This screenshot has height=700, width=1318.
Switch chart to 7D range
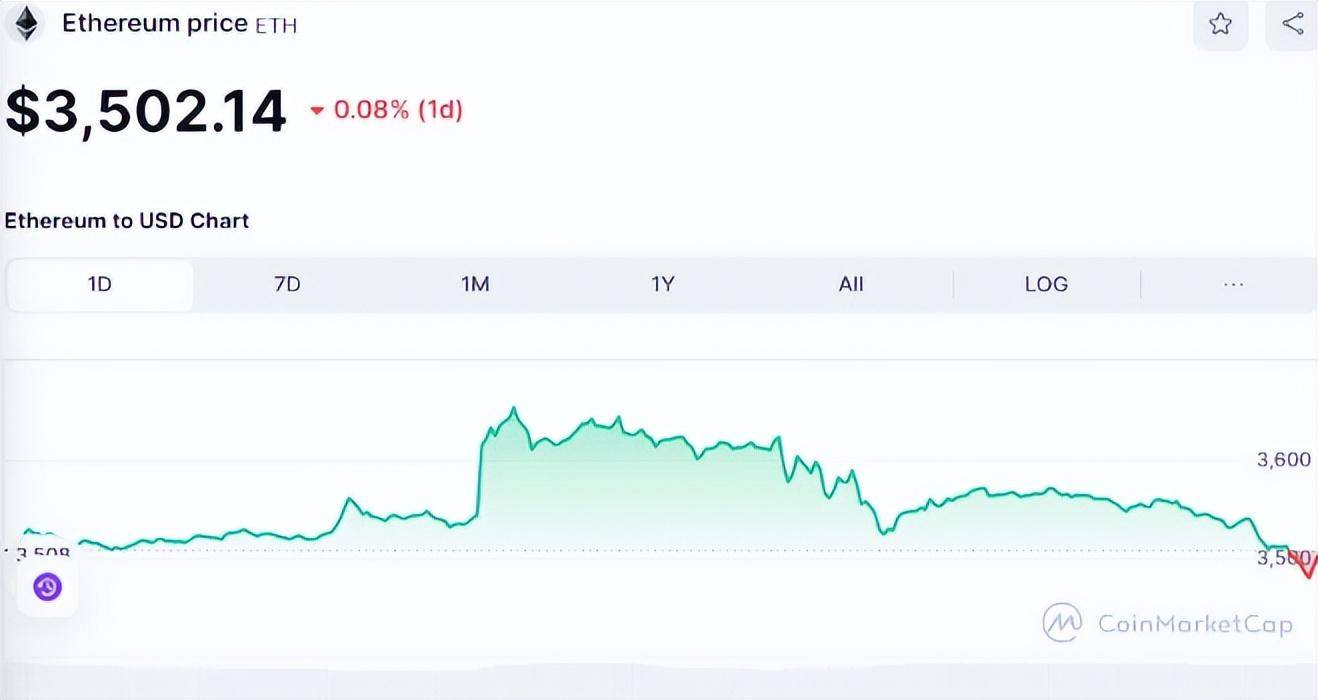coord(287,284)
